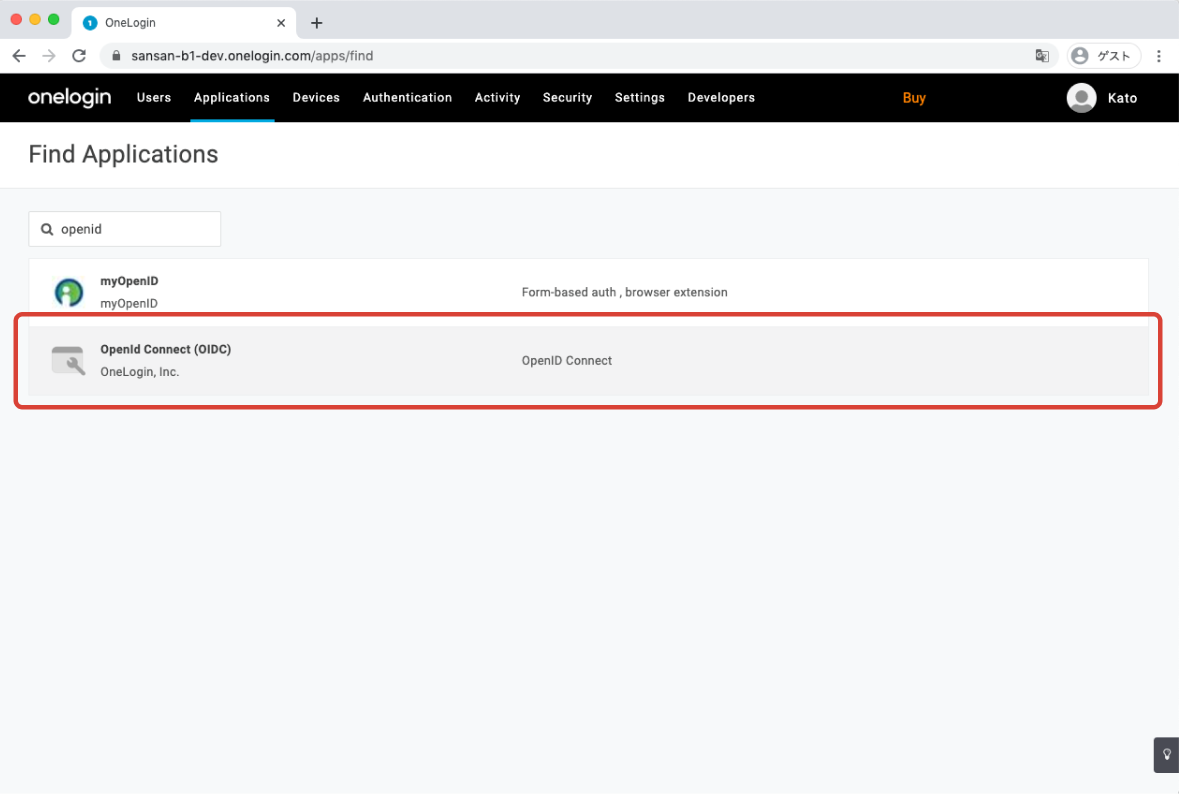The height and width of the screenshot is (794, 1179).
Task: Focus the browser address bar
Action: coord(579,56)
